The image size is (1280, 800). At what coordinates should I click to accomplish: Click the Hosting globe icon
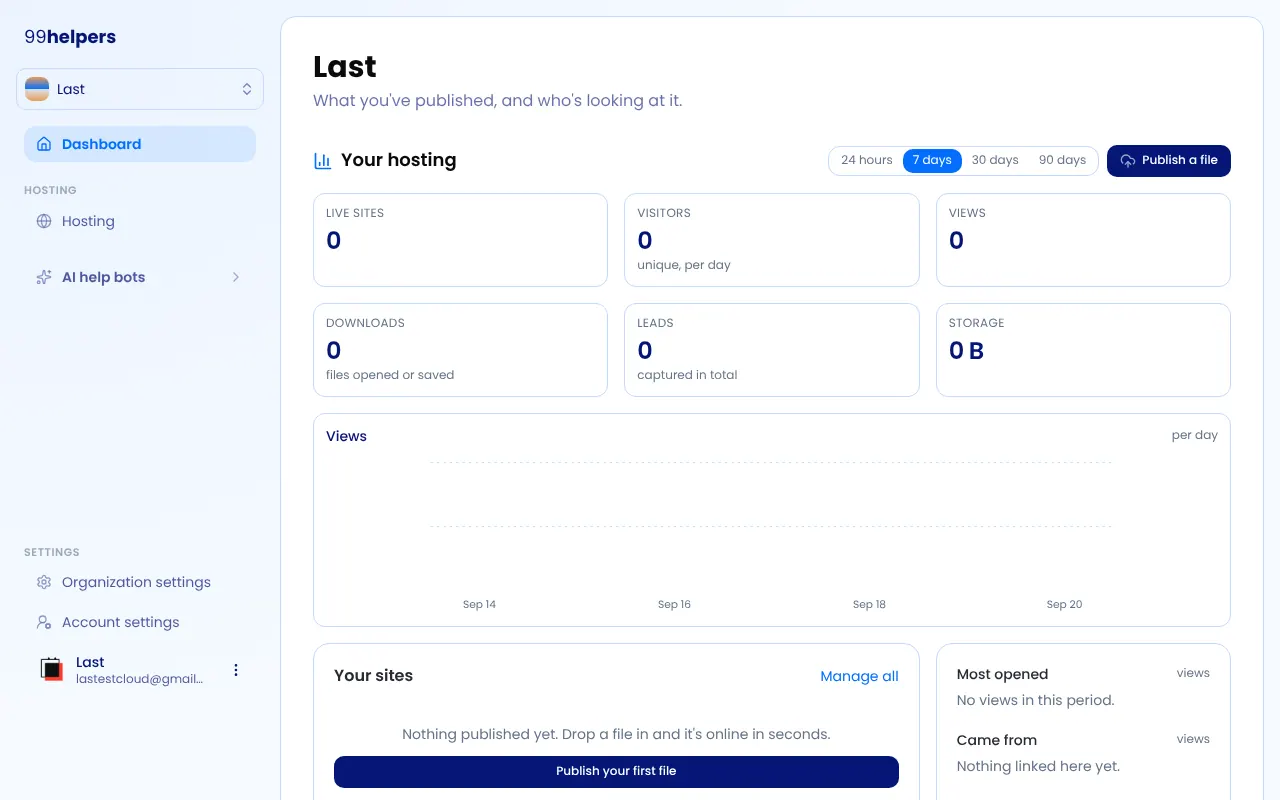(x=44, y=221)
